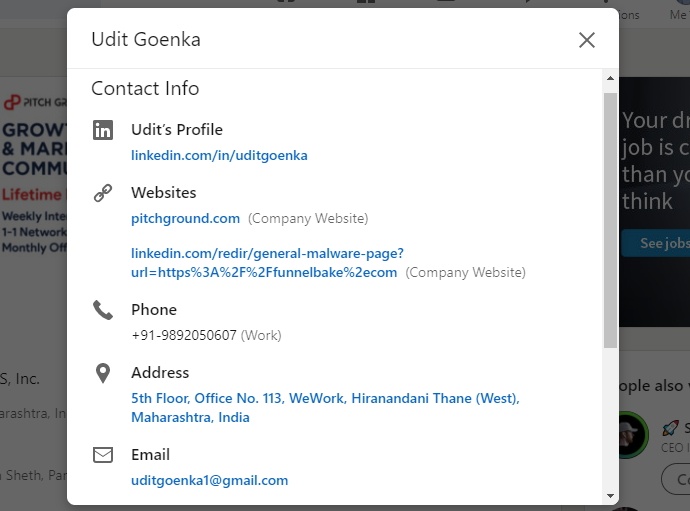Click the rocket emoji icon by suggested profile
The height and width of the screenshot is (511, 690).
(671, 427)
